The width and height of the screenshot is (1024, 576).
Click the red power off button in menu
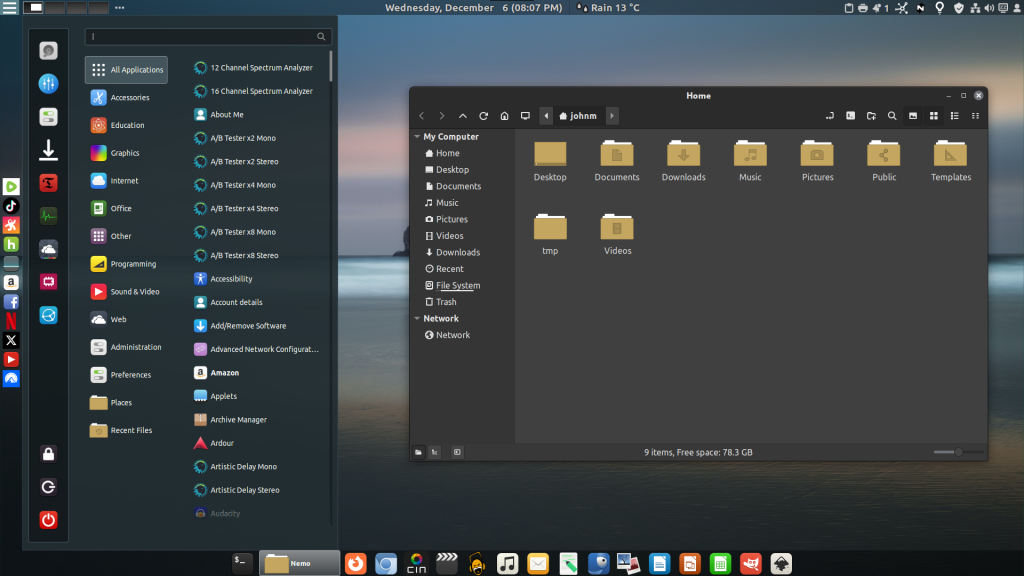pos(48,520)
